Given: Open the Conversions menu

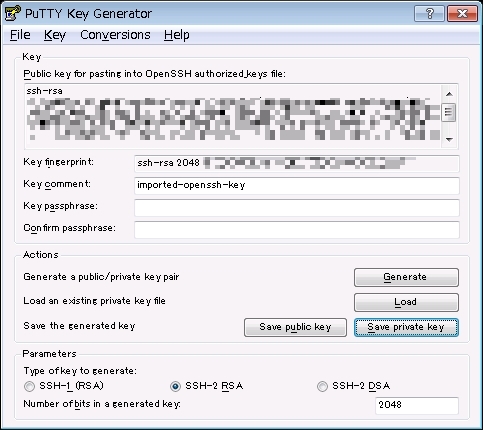Looking at the screenshot, I should 115,35.
